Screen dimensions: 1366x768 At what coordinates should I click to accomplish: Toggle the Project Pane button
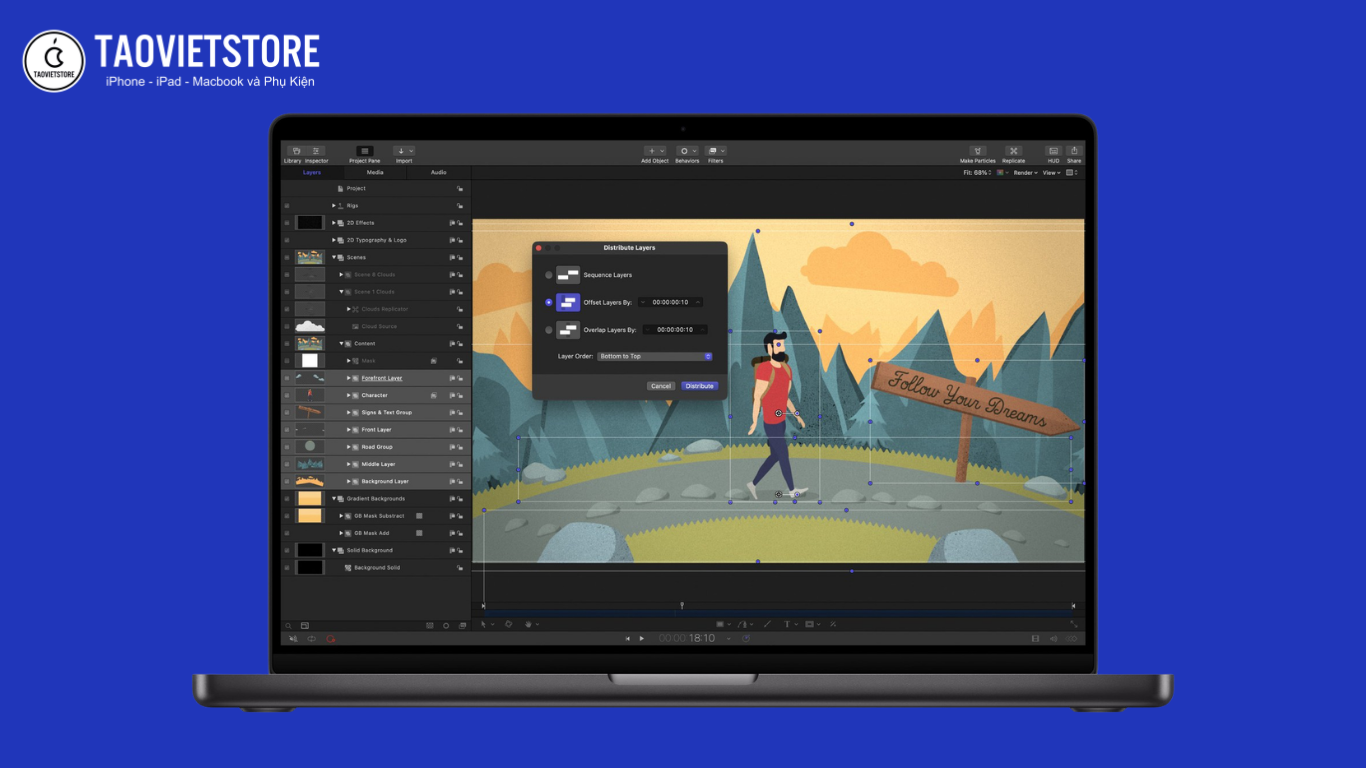pos(365,151)
